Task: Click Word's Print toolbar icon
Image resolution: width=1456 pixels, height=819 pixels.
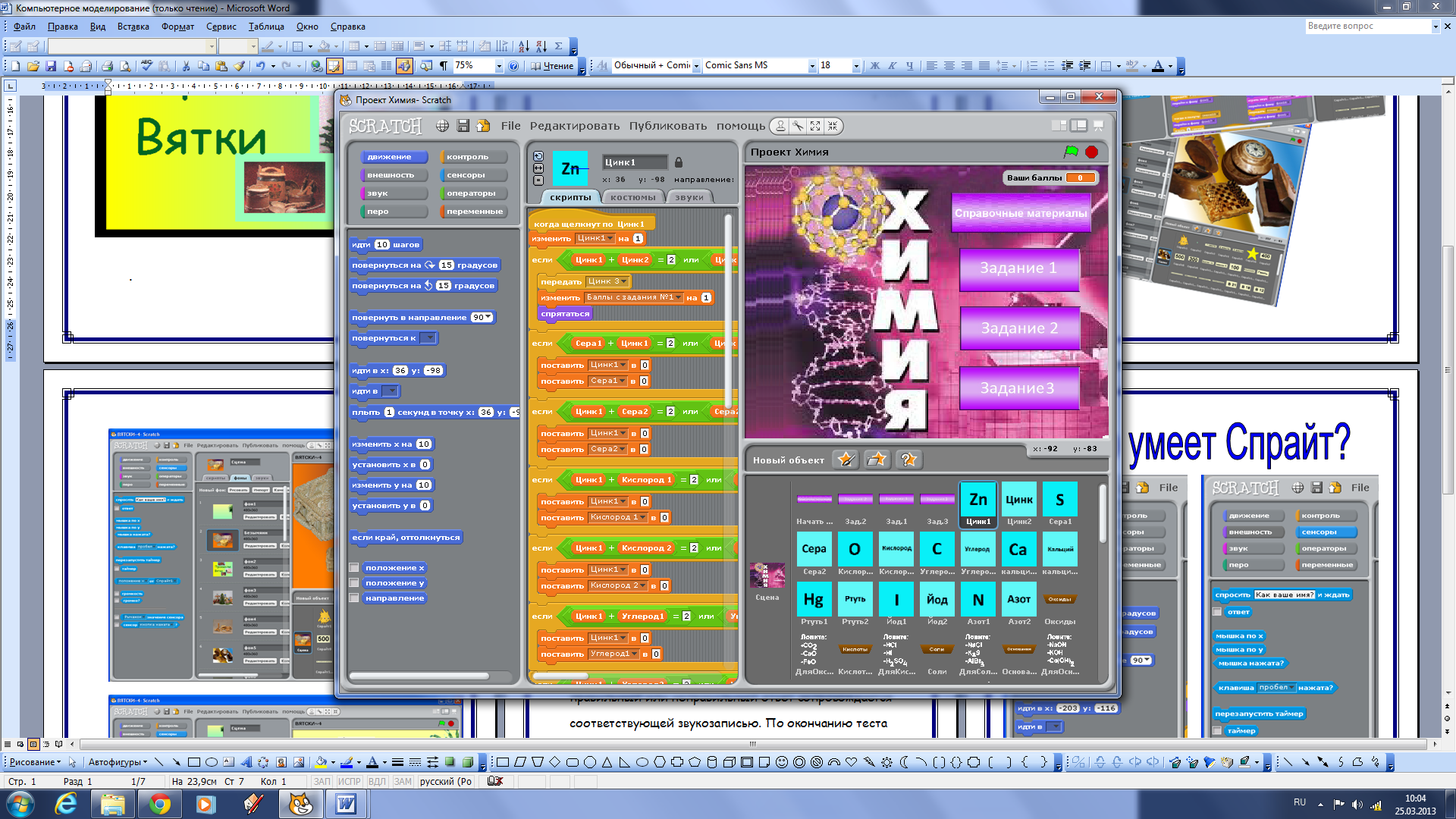Action: [107, 66]
